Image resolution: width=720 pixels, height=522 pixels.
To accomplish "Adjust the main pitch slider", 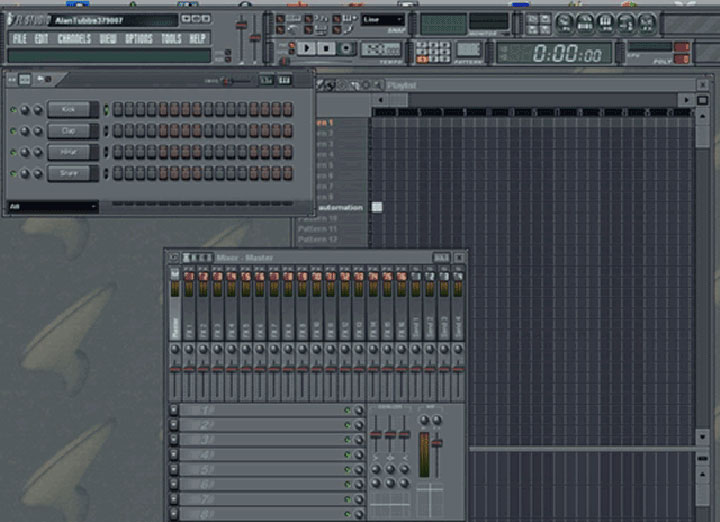I will (255, 39).
